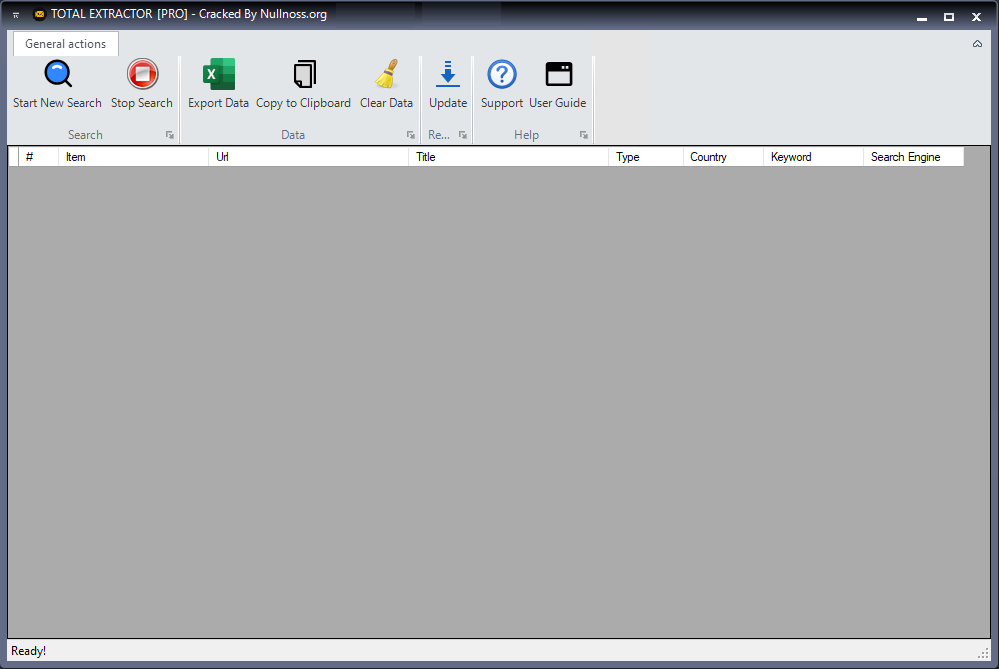
Task: Sort by the Title column header
Action: [508, 157]
